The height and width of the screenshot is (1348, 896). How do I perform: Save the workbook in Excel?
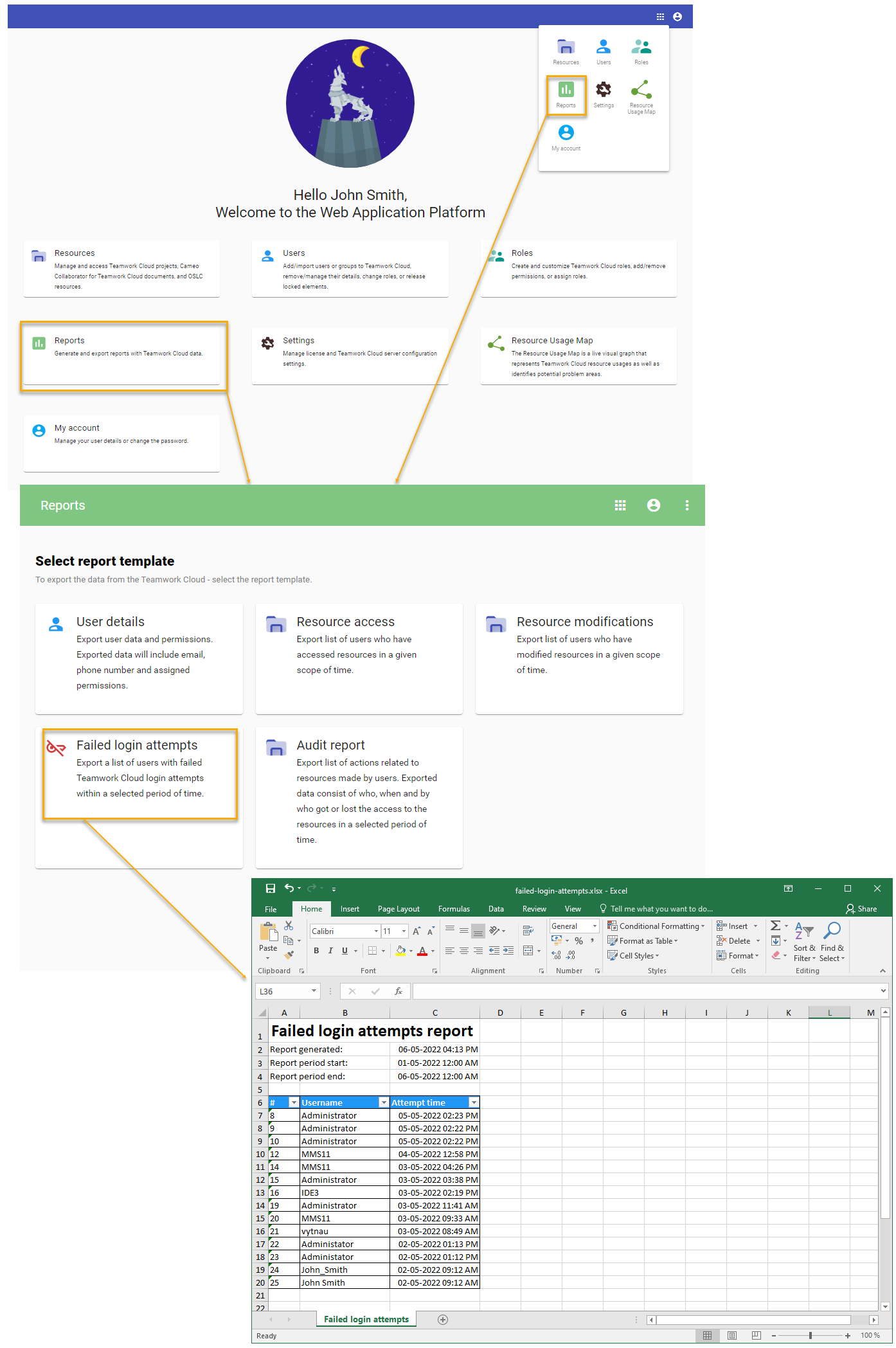[271, 888]
